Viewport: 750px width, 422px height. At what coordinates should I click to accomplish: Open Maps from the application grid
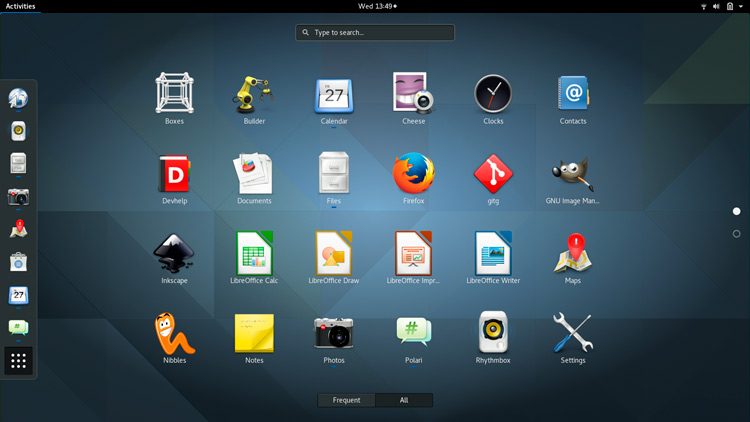click(573, 253)
